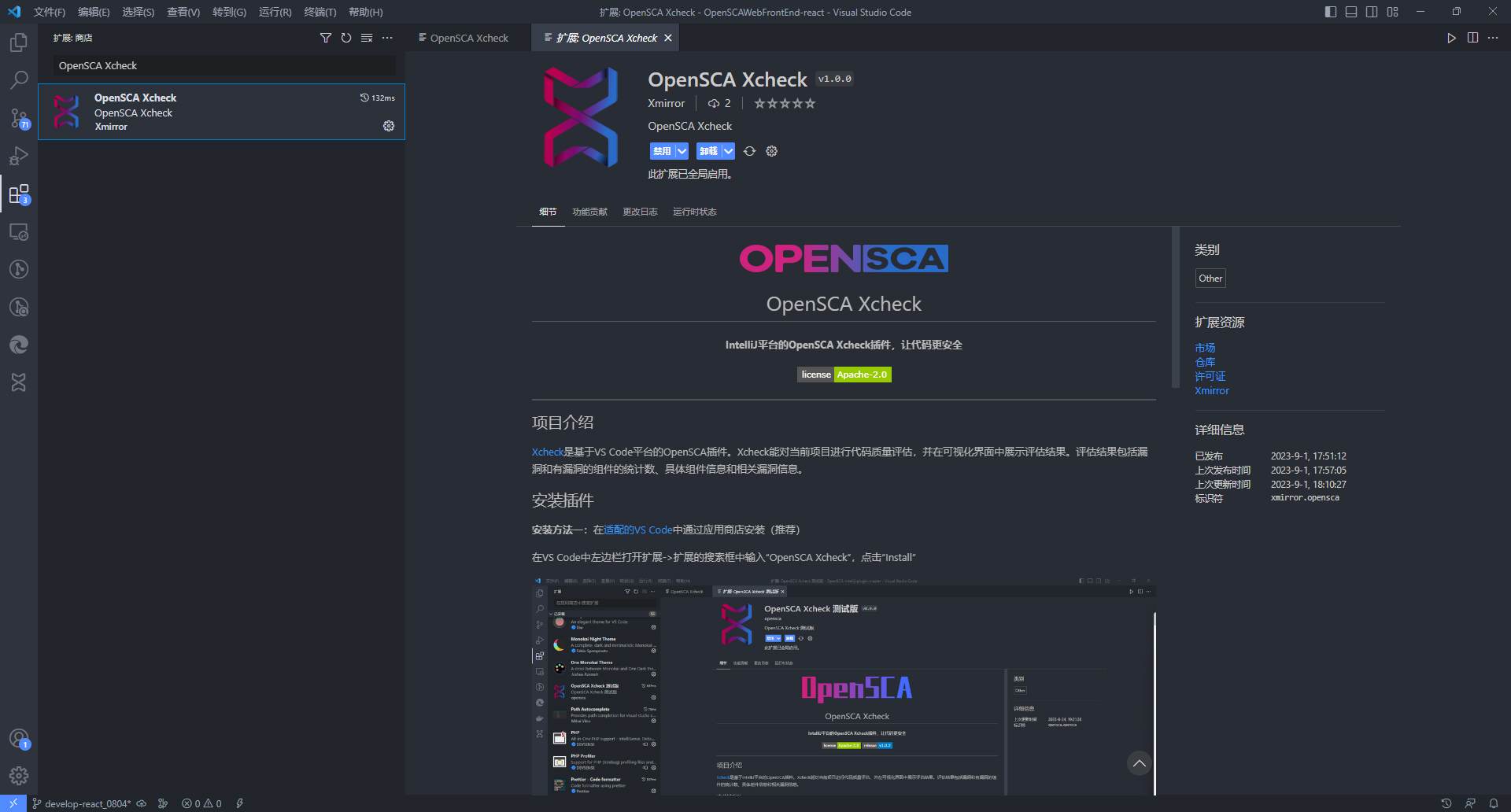Open the 选择(S) menu

[139, 12]
